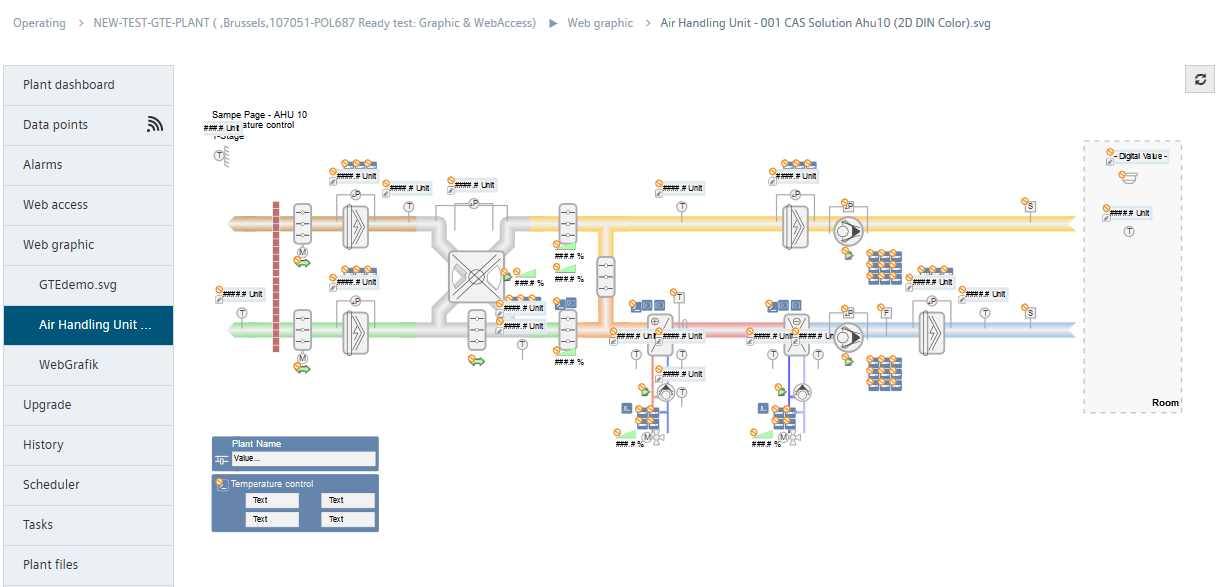Click the Operating breadcrumb

point(39,23)
